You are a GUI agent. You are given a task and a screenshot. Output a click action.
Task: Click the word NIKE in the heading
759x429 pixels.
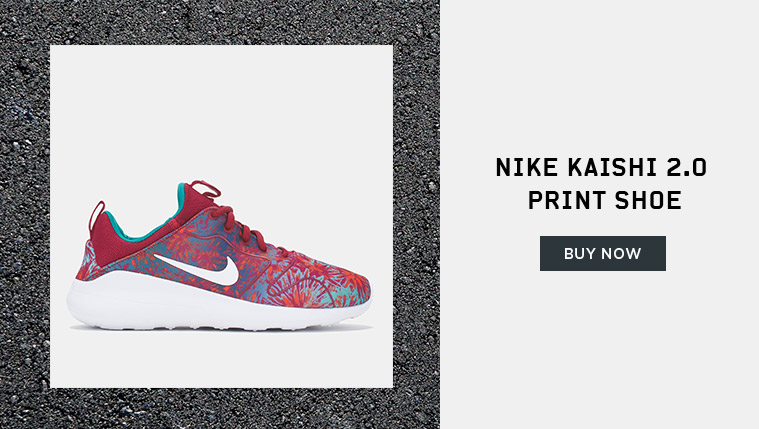point(527,168)
